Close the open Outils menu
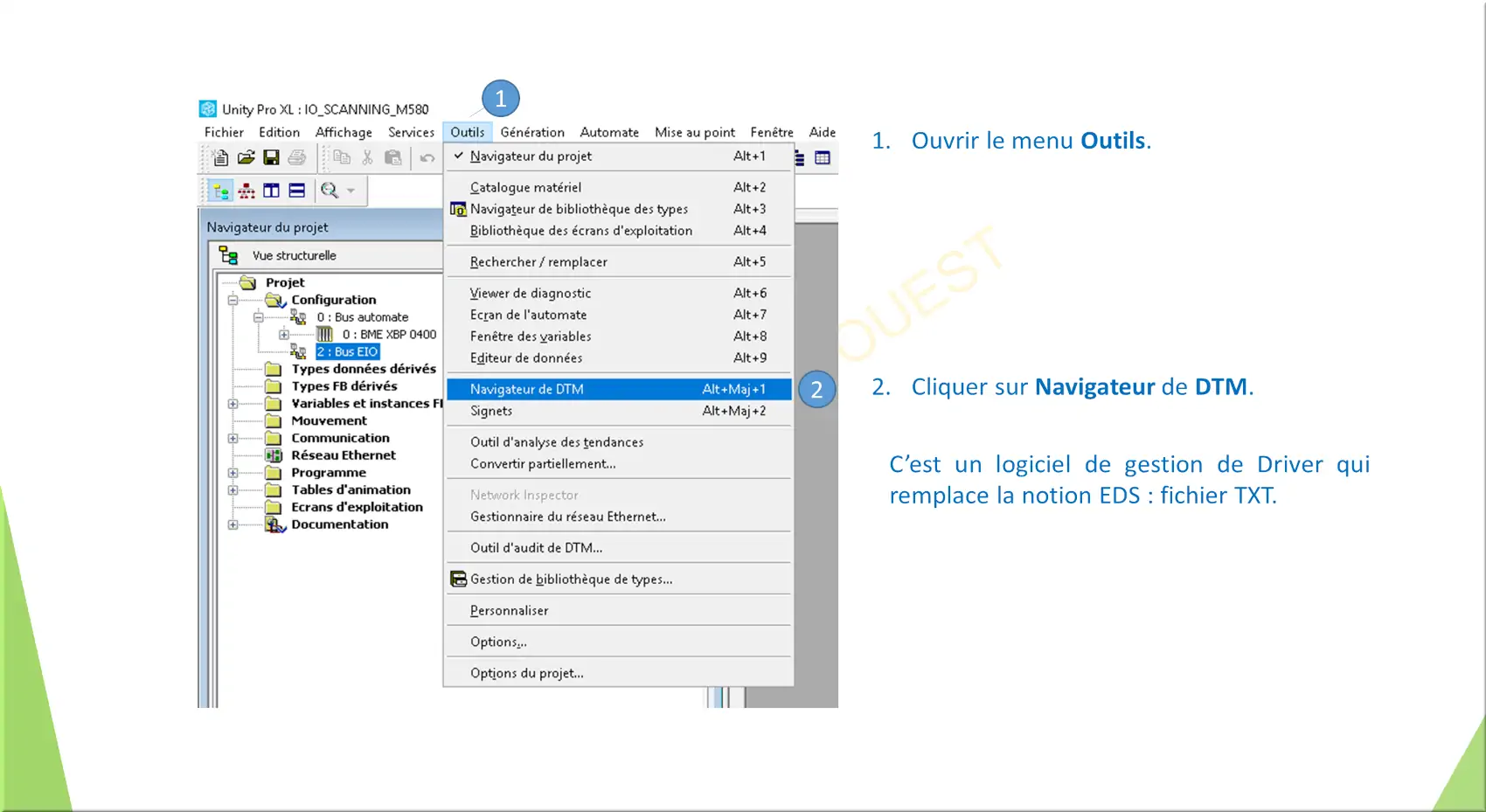Image resolution: width=1486 pixels, height=812 pixels. click(468, 132)
